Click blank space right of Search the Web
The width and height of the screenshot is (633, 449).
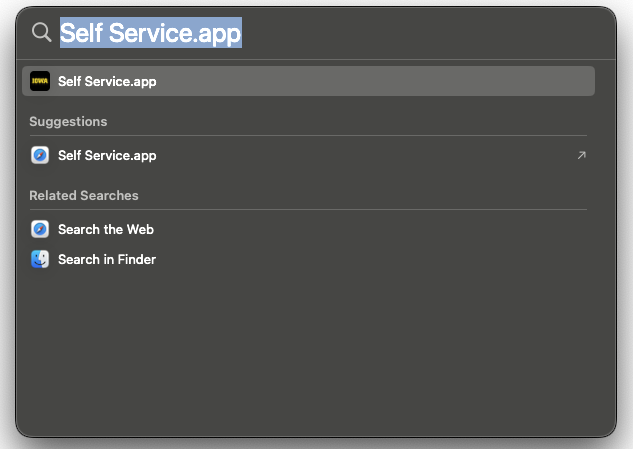[x=370, y=229]
